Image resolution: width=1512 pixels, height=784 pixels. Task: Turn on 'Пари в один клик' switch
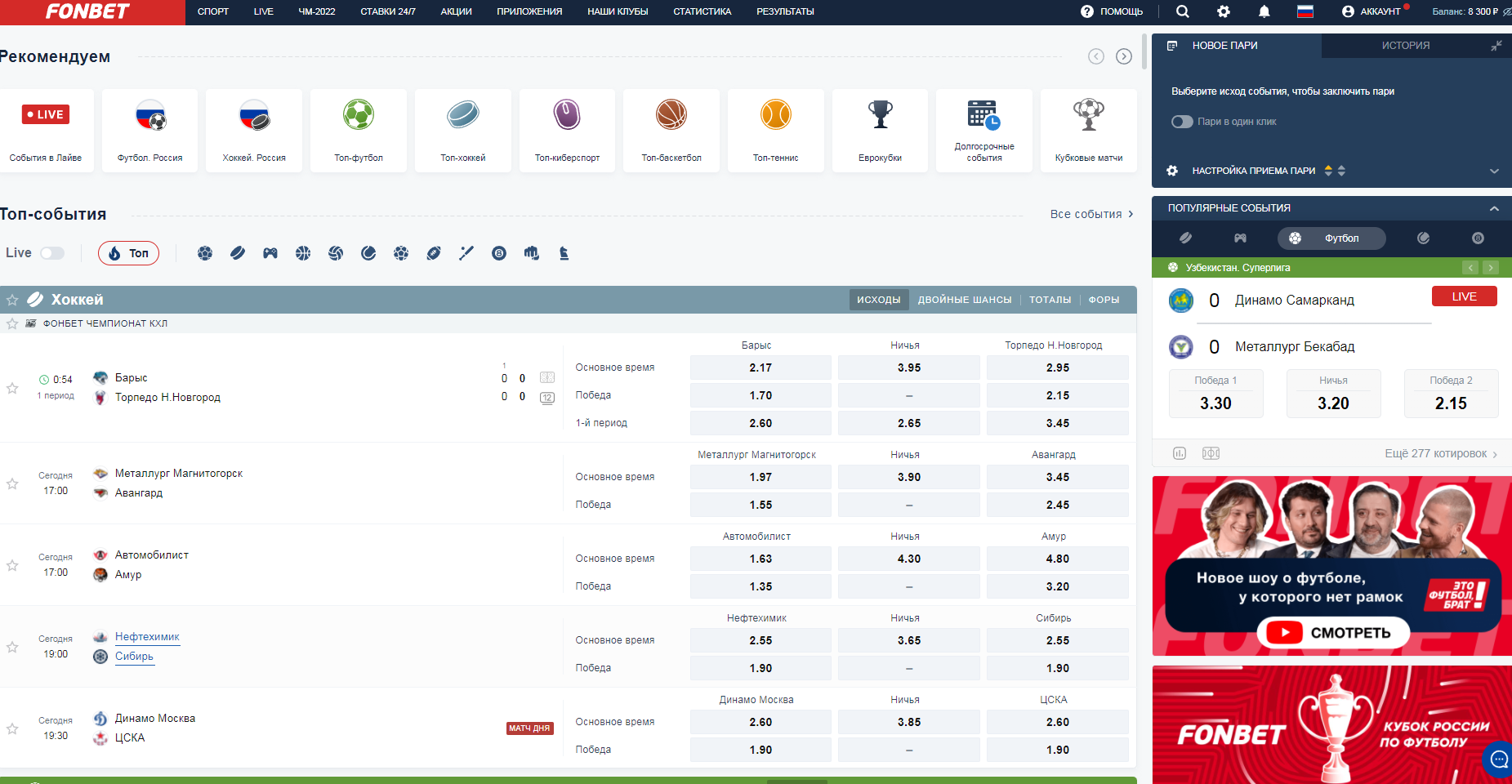pos(1182,122)
